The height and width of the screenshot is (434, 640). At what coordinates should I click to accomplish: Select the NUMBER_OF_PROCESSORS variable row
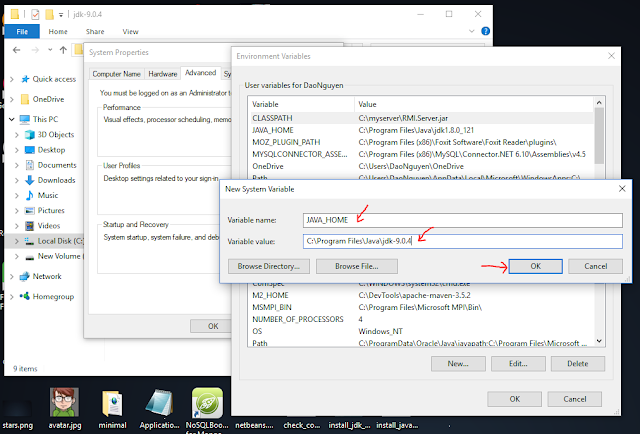pyautogui.click(x=420, y=319)
